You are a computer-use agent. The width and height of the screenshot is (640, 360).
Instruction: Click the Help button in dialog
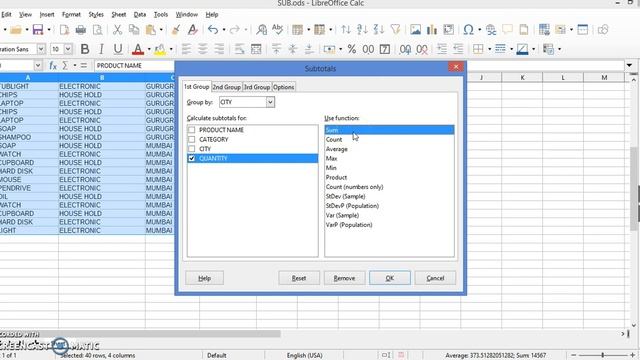pos(204,278)
